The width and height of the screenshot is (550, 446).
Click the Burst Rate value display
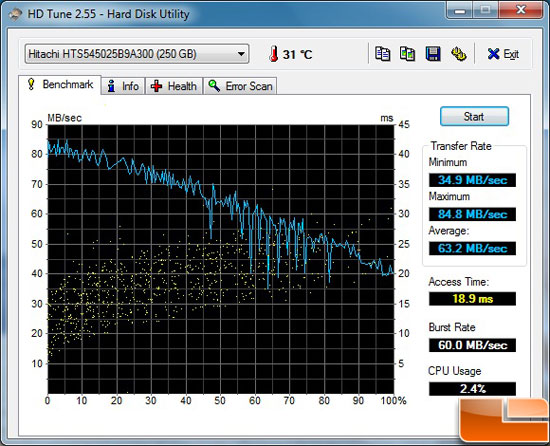tap(472, 345)
